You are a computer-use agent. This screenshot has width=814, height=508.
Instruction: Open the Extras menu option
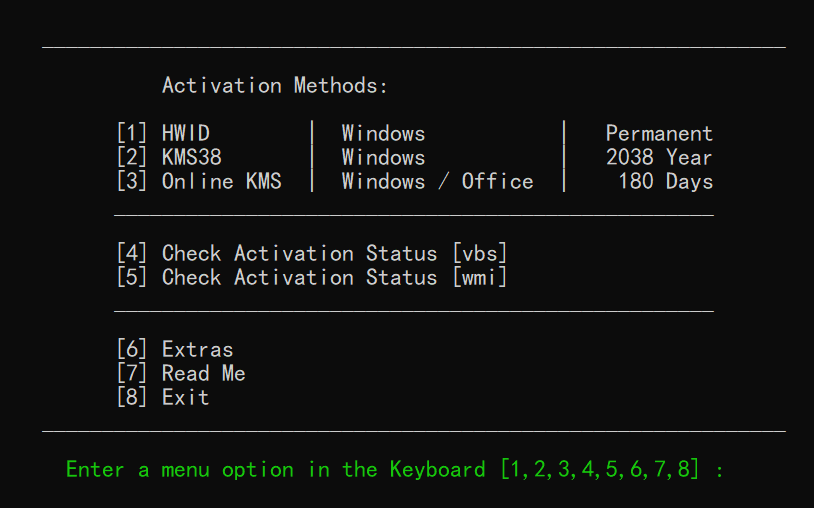(175, 350)
